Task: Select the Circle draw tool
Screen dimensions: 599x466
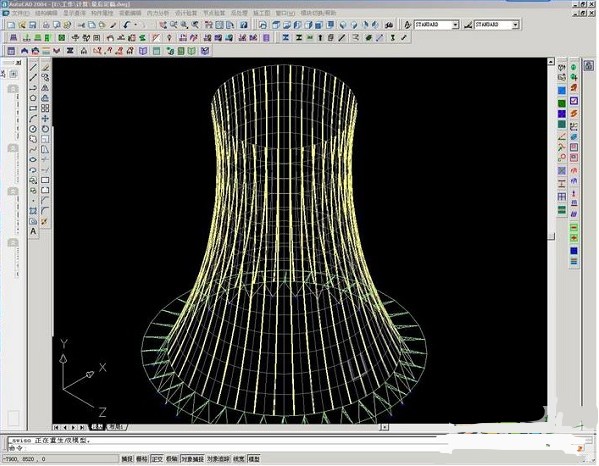Action: pyautogui.click(x=33, y=129)
